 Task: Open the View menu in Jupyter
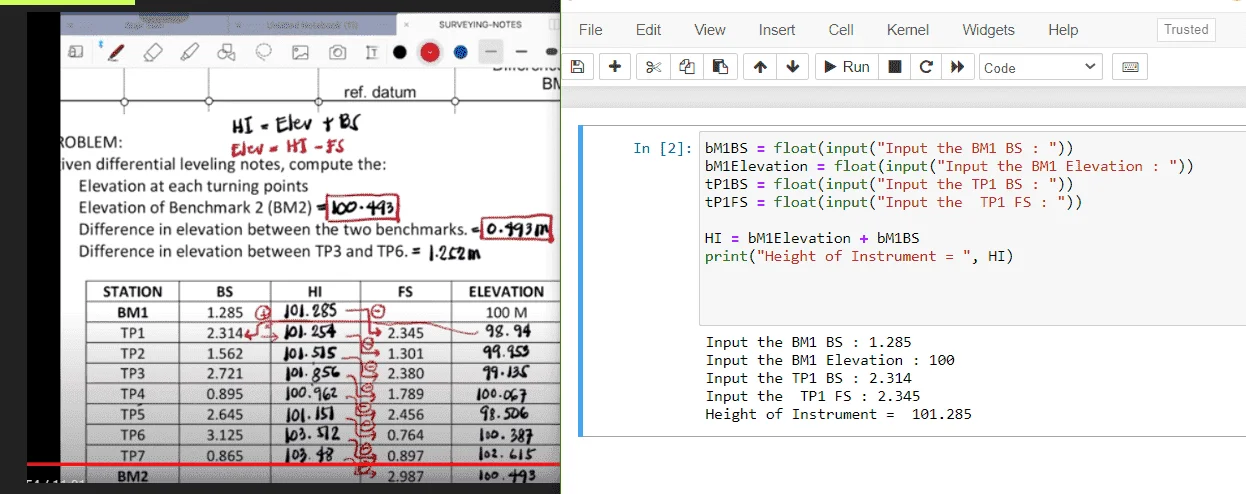[x=710, y=30]
